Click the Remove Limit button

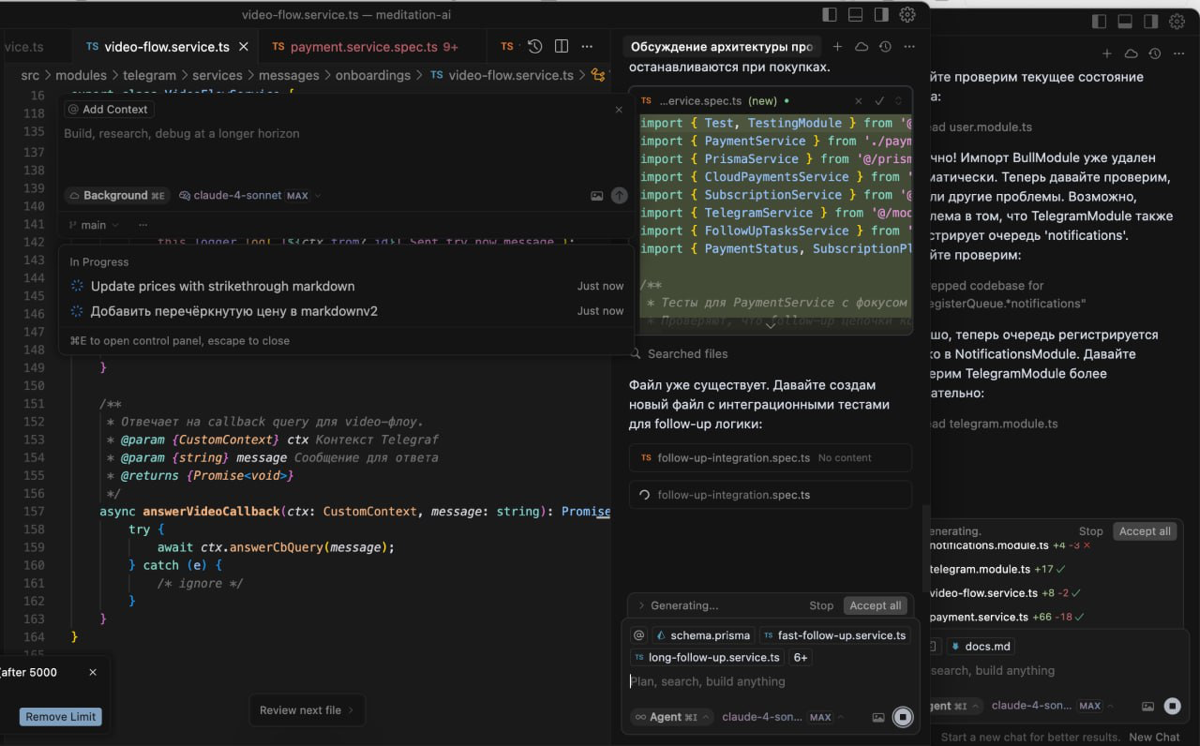(60, 716)
